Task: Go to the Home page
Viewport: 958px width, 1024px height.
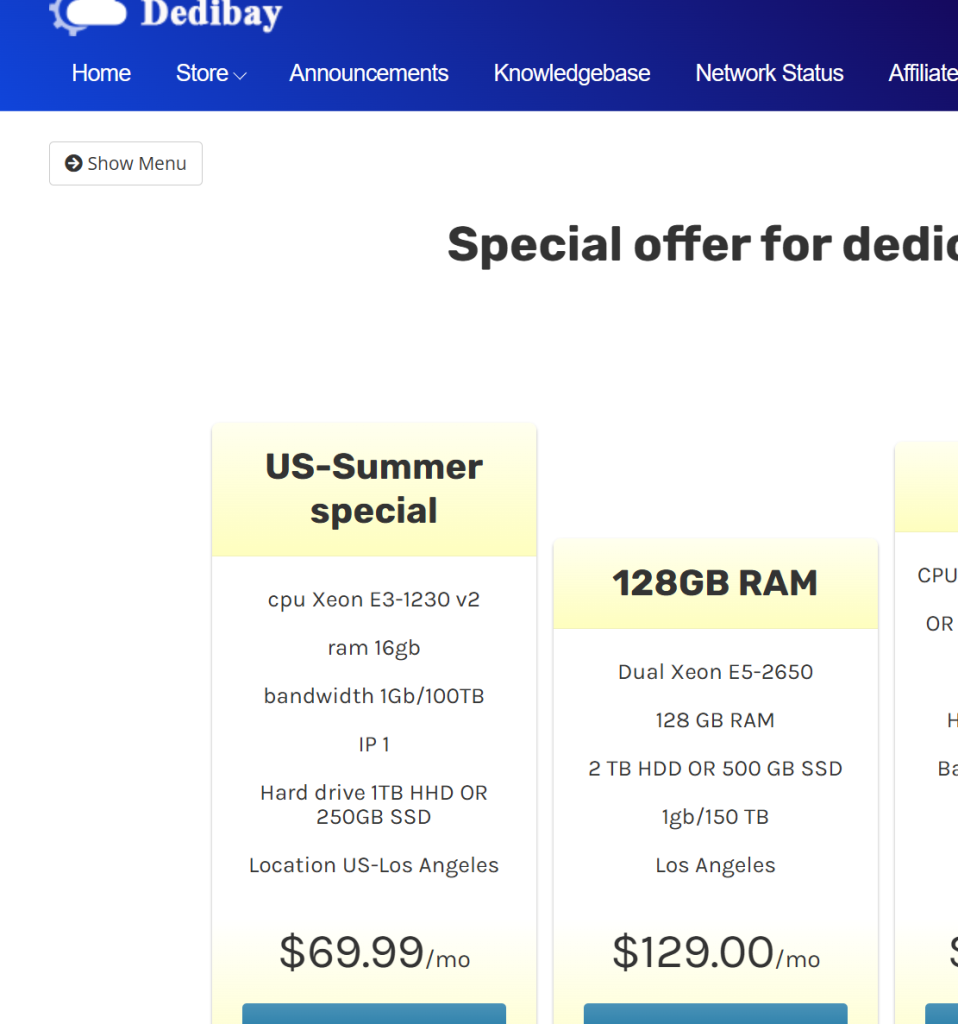Action: pyautogui.click(x=101, y=73)
